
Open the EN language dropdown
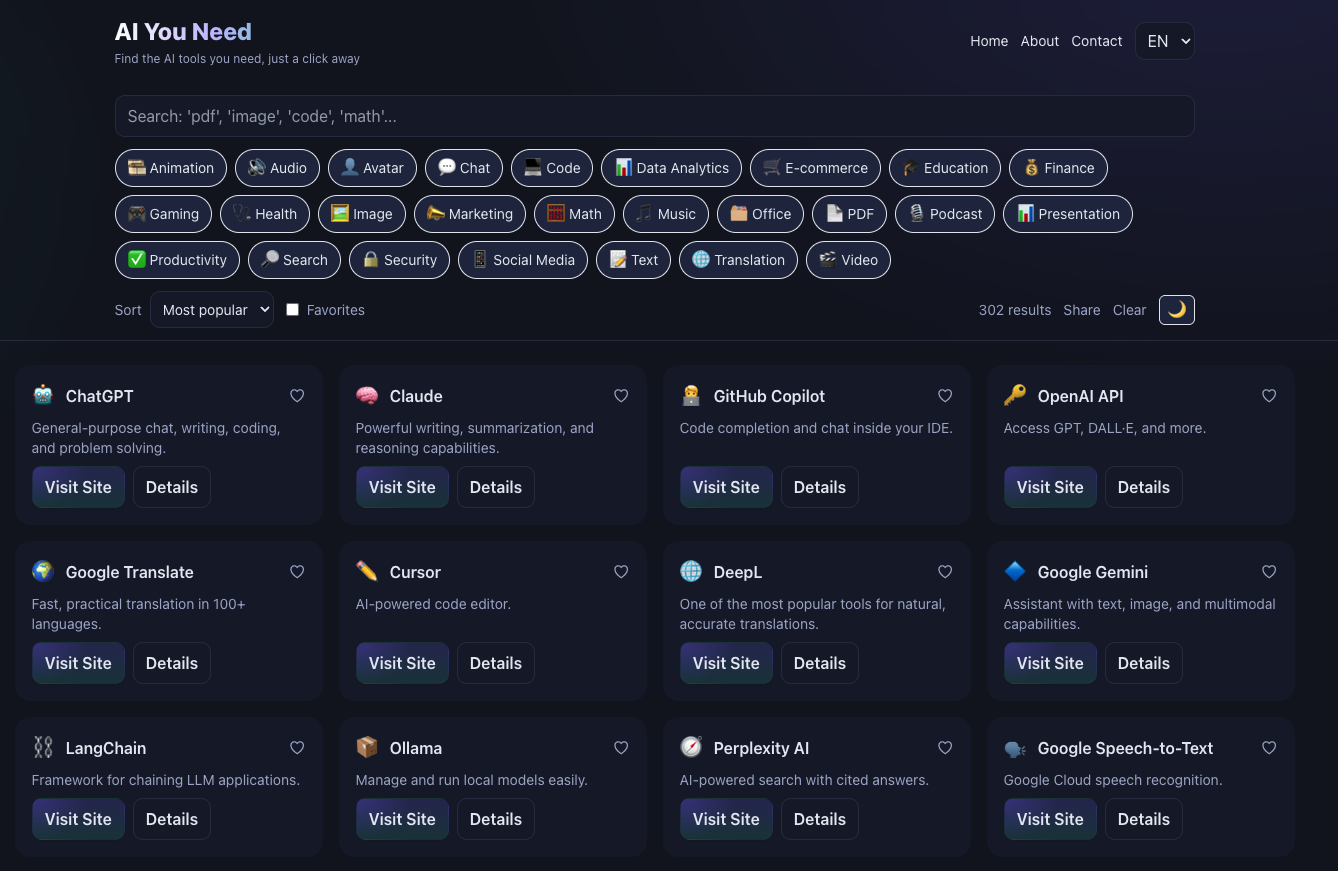coord(1165,41)
